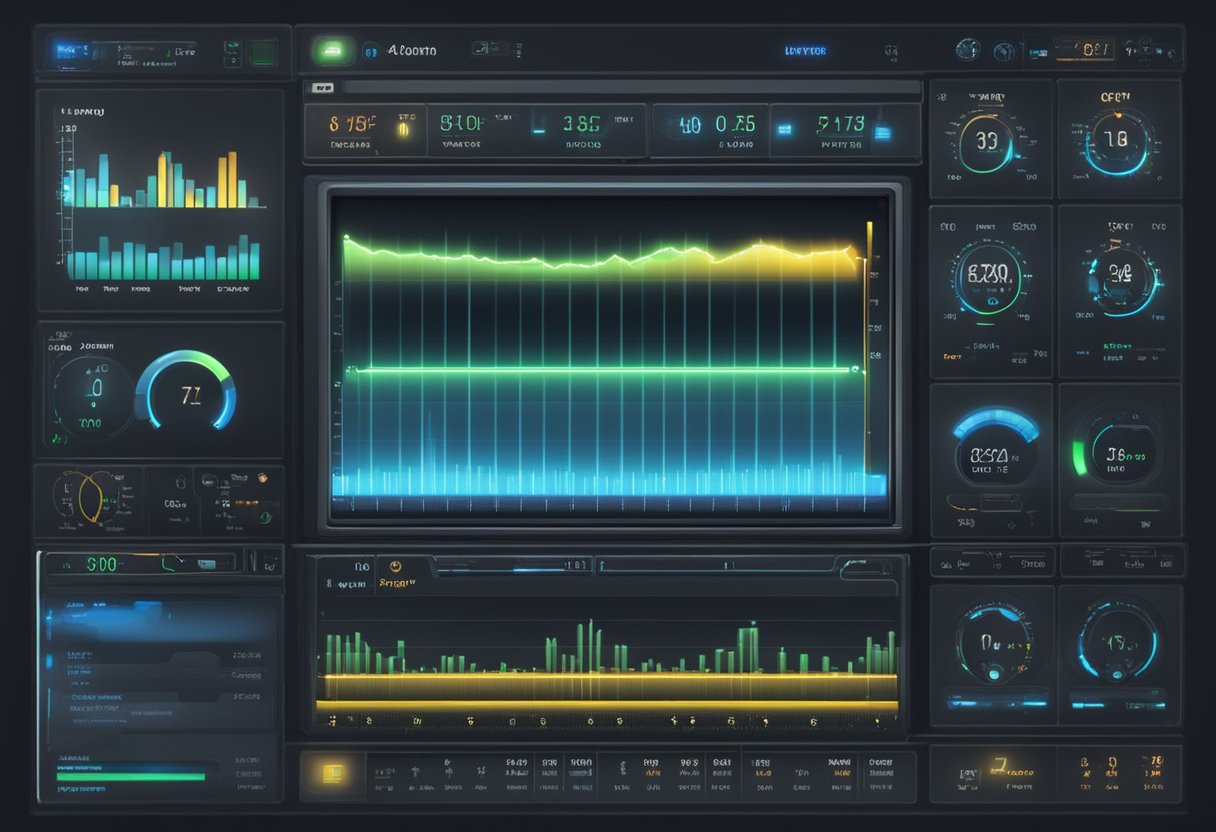This screenshot has height=832, width=1216.
Task: Toggle the green square switch in top-left panel
Action: coord(263,52)
